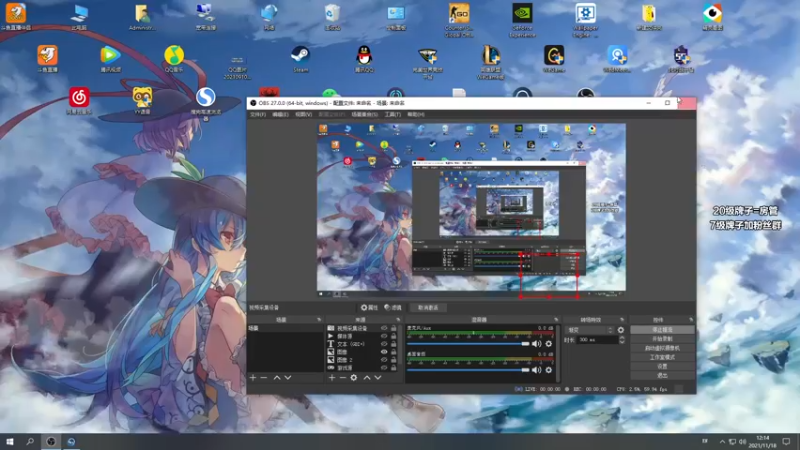Select the Counter-Strike Global Offensive desktop icon
800x450 pixels.
click(459, 19)
